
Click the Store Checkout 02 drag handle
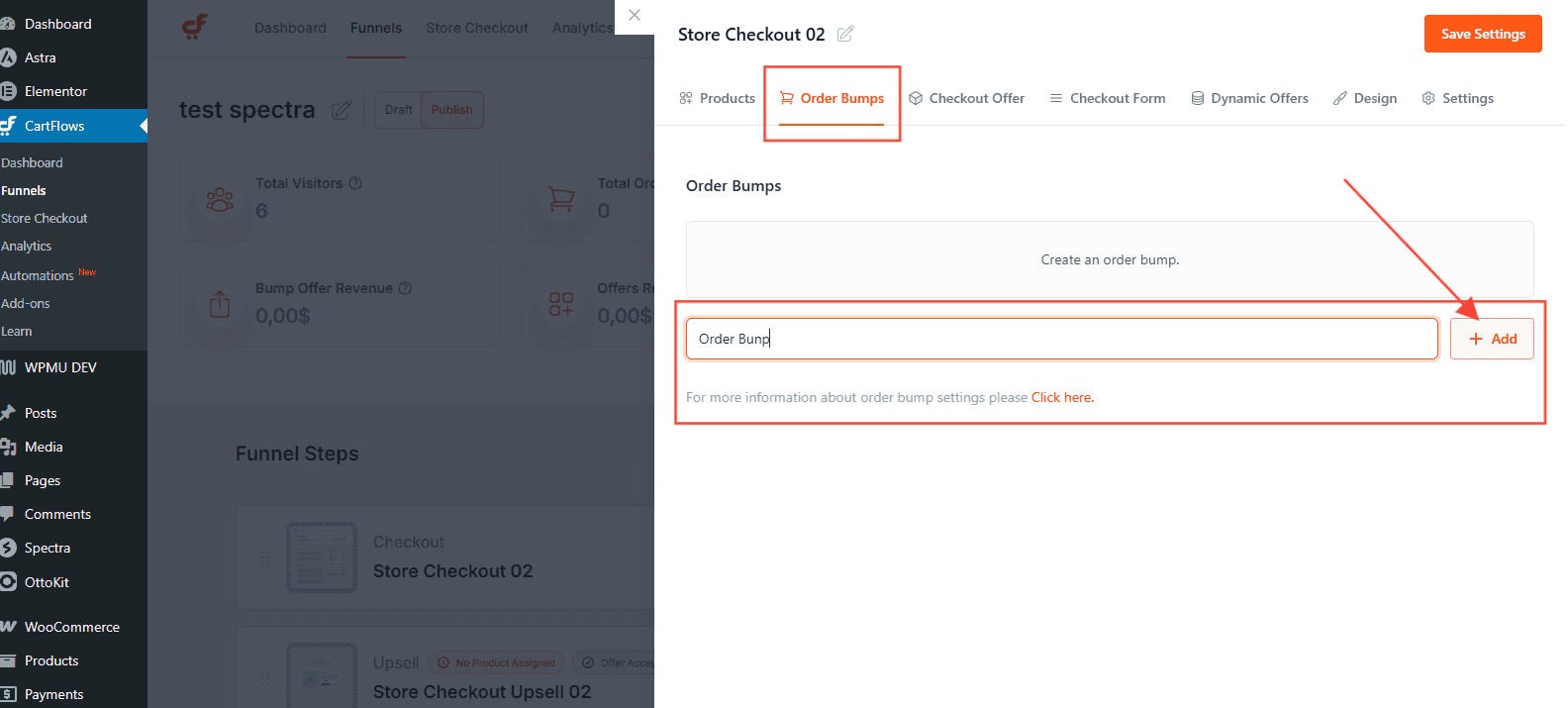[265, 557]
